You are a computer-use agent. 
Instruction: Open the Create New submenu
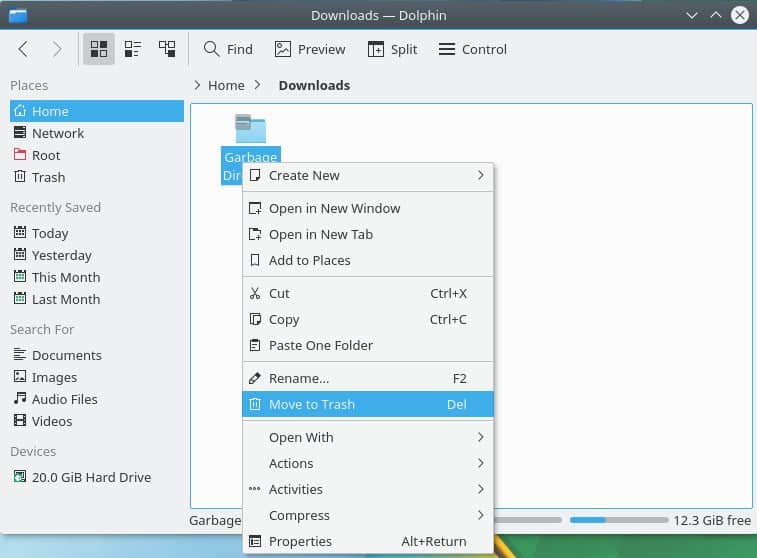pos(368,175)
